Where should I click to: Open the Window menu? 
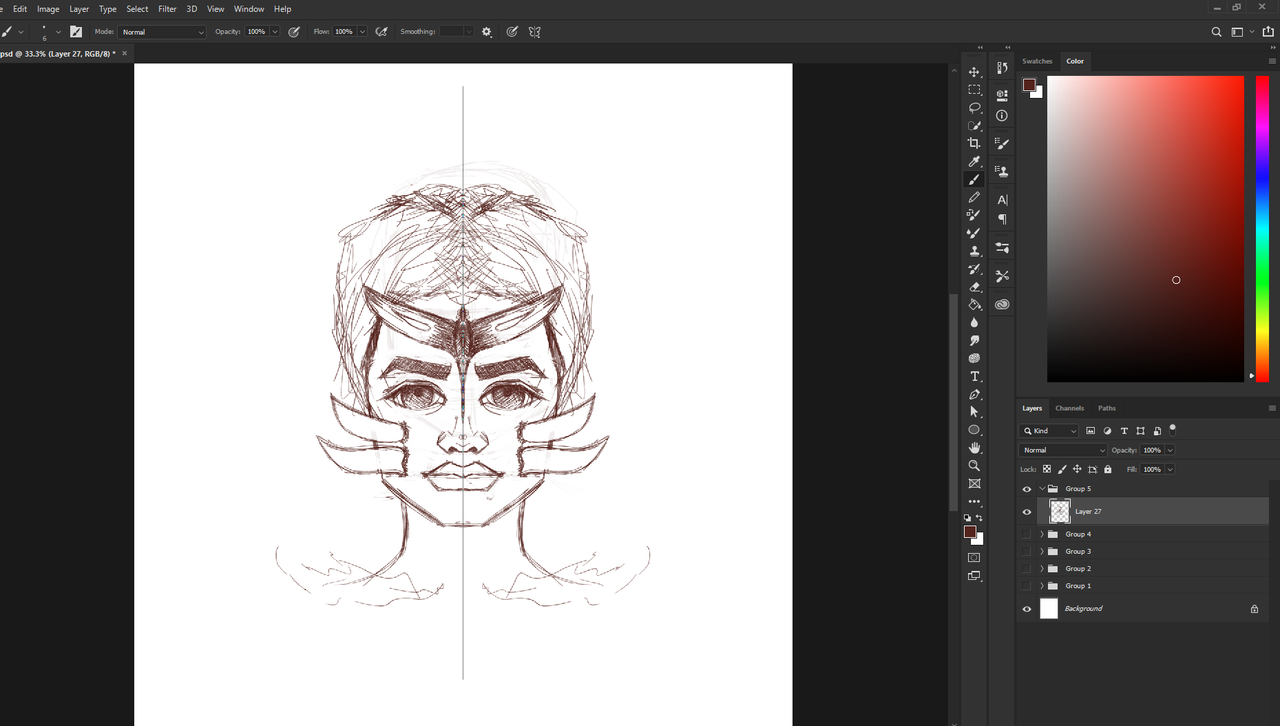pyautogui.click(x=249, y=9)
